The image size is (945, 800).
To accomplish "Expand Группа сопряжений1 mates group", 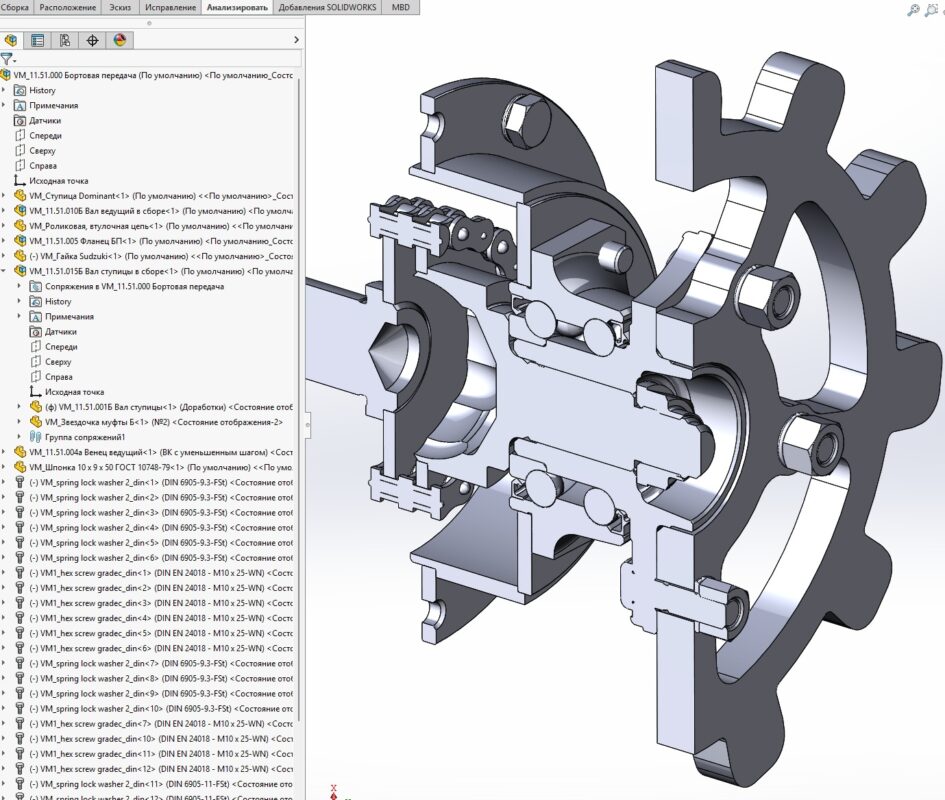I will pos(20,437).
